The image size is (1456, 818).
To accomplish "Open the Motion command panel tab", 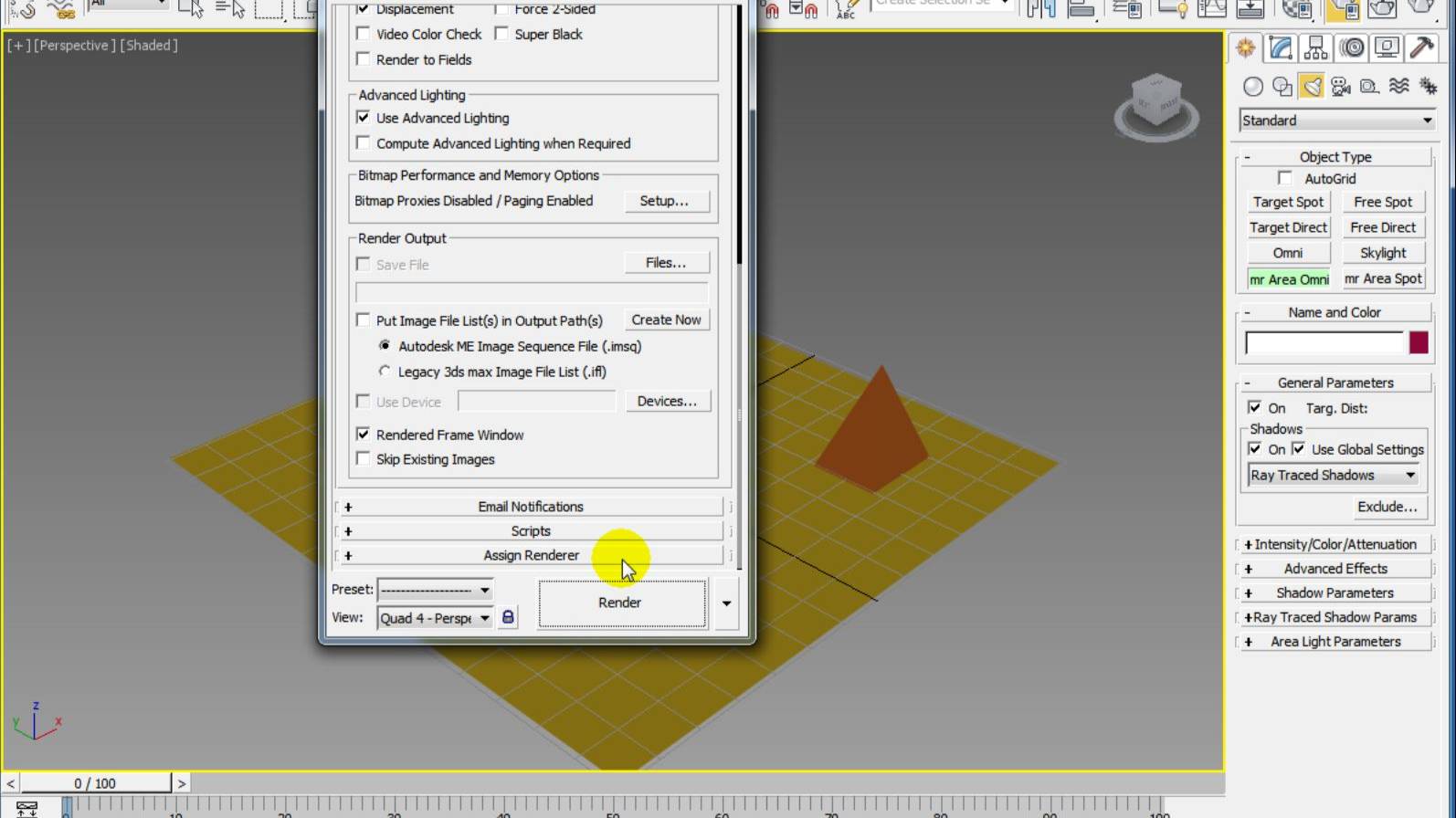I will (x=1352, y=47).
